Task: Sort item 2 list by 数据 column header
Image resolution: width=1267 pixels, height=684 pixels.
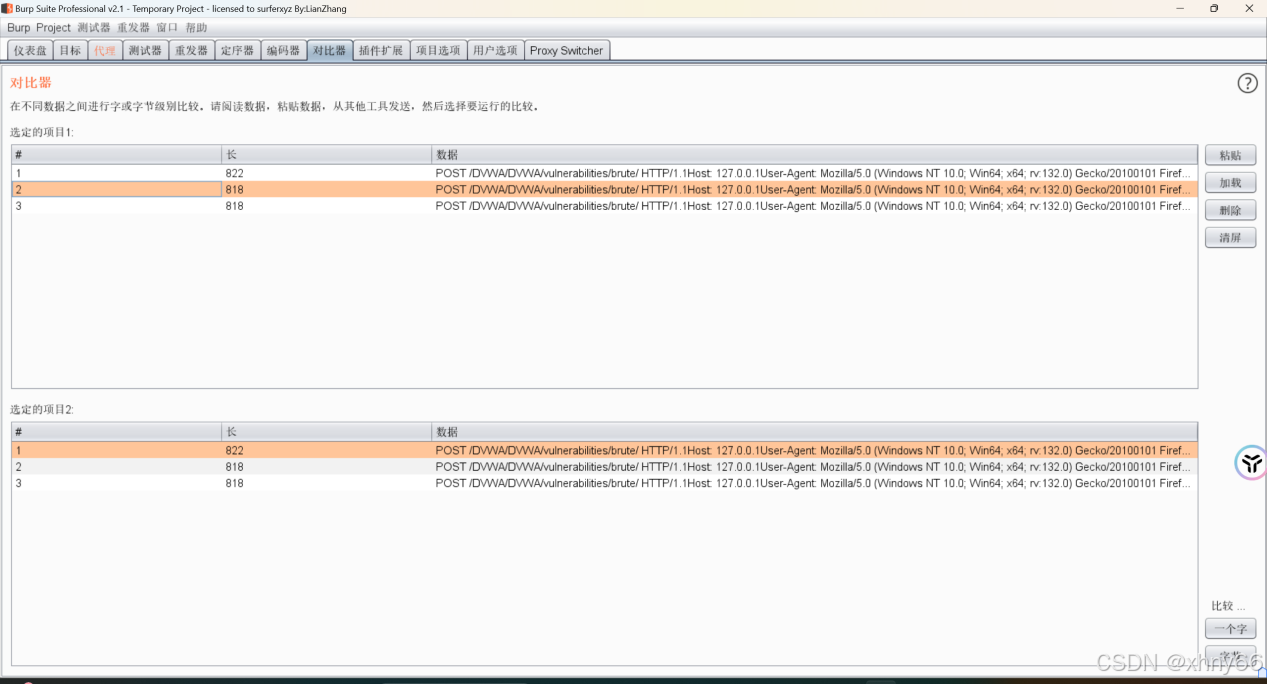Action: pyautogui.click(x=814, y=432)
